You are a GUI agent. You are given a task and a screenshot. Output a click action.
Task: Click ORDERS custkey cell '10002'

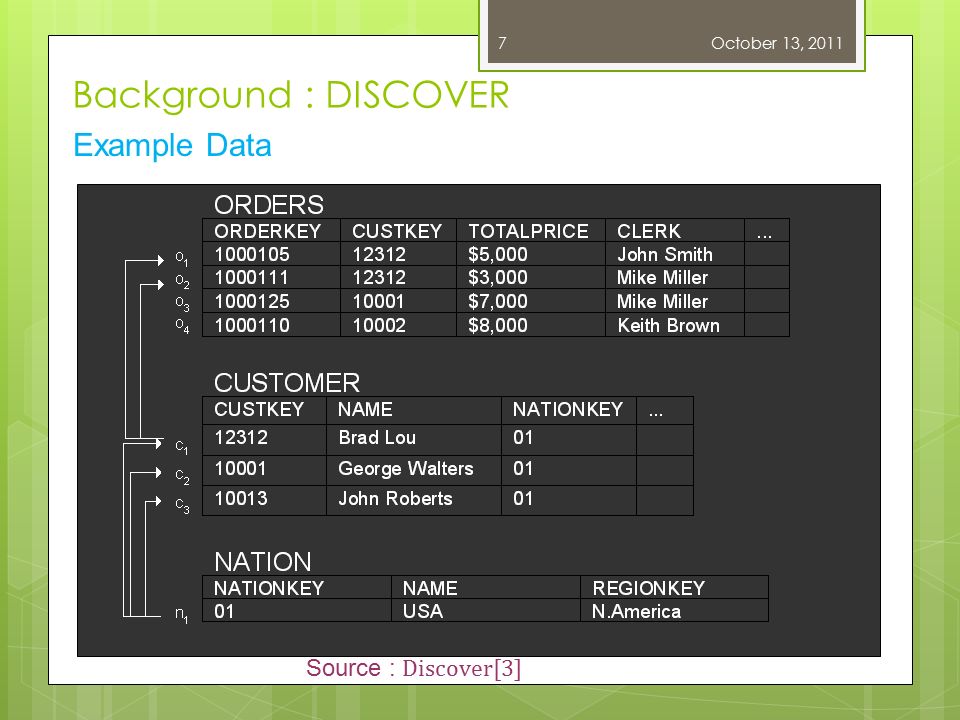click(378, 325)
